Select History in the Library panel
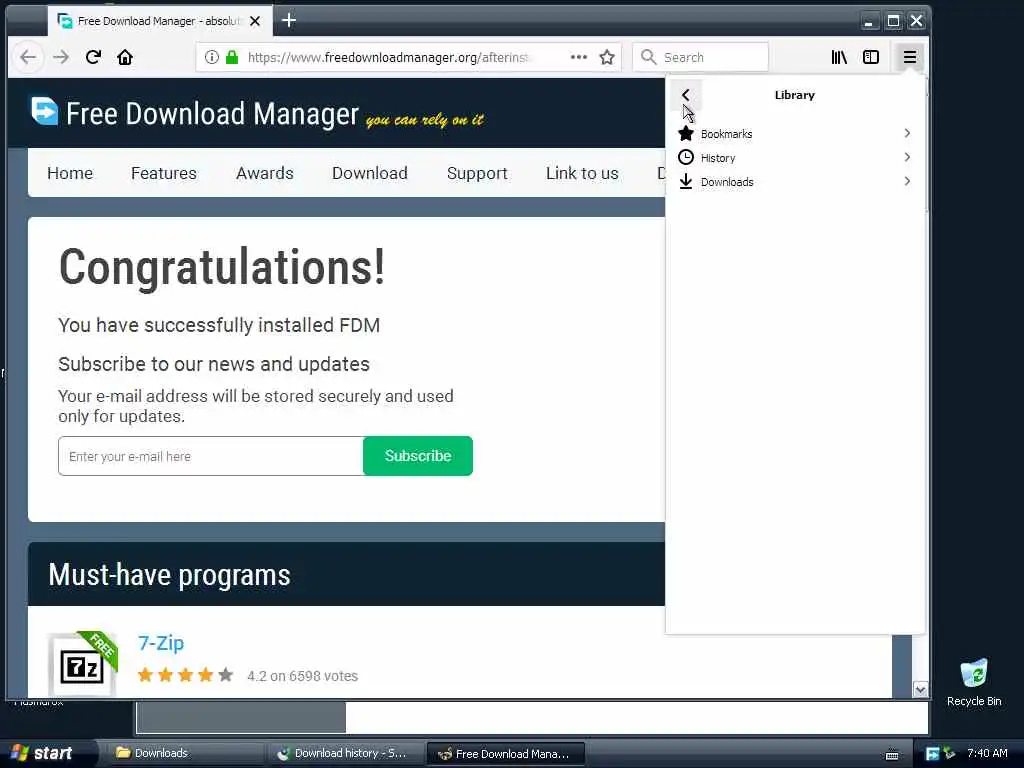The width and height of the screenshot is (1024, 768). point(795,157)
